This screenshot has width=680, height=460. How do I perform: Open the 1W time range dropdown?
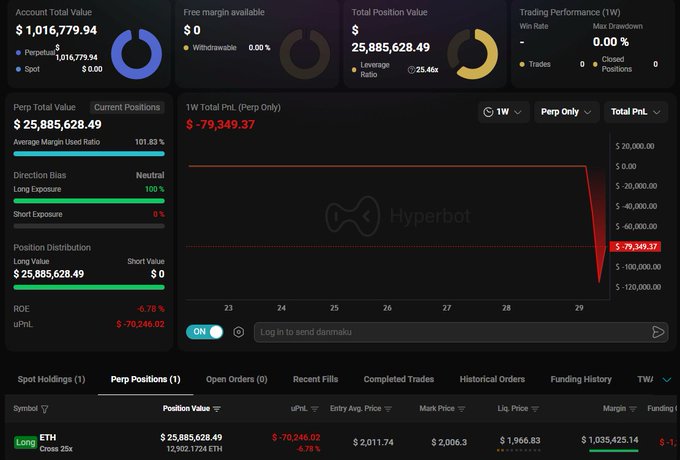coord(503,112)
